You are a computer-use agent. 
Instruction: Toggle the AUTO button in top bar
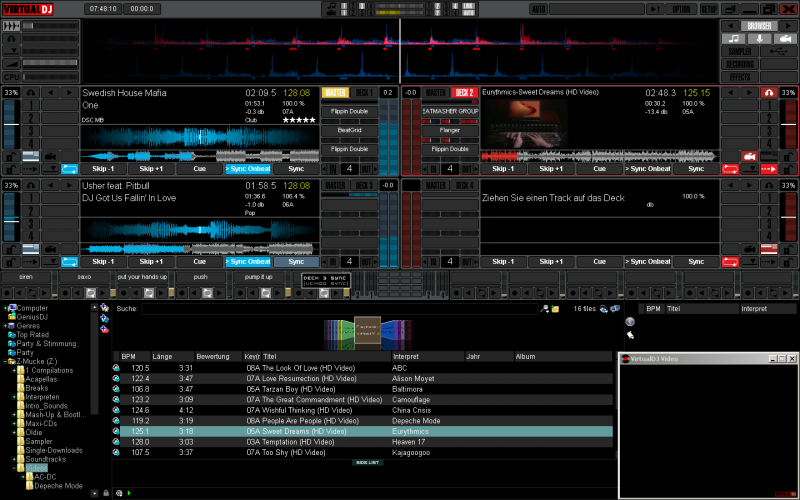click(x=539, y=9)
